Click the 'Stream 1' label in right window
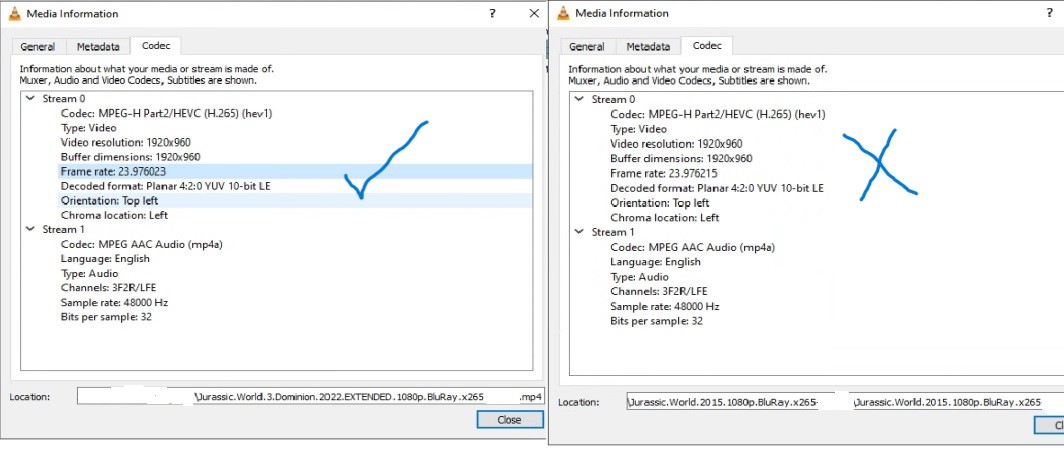This screenshot has width=1064, height=450. (x=613, y=232)
